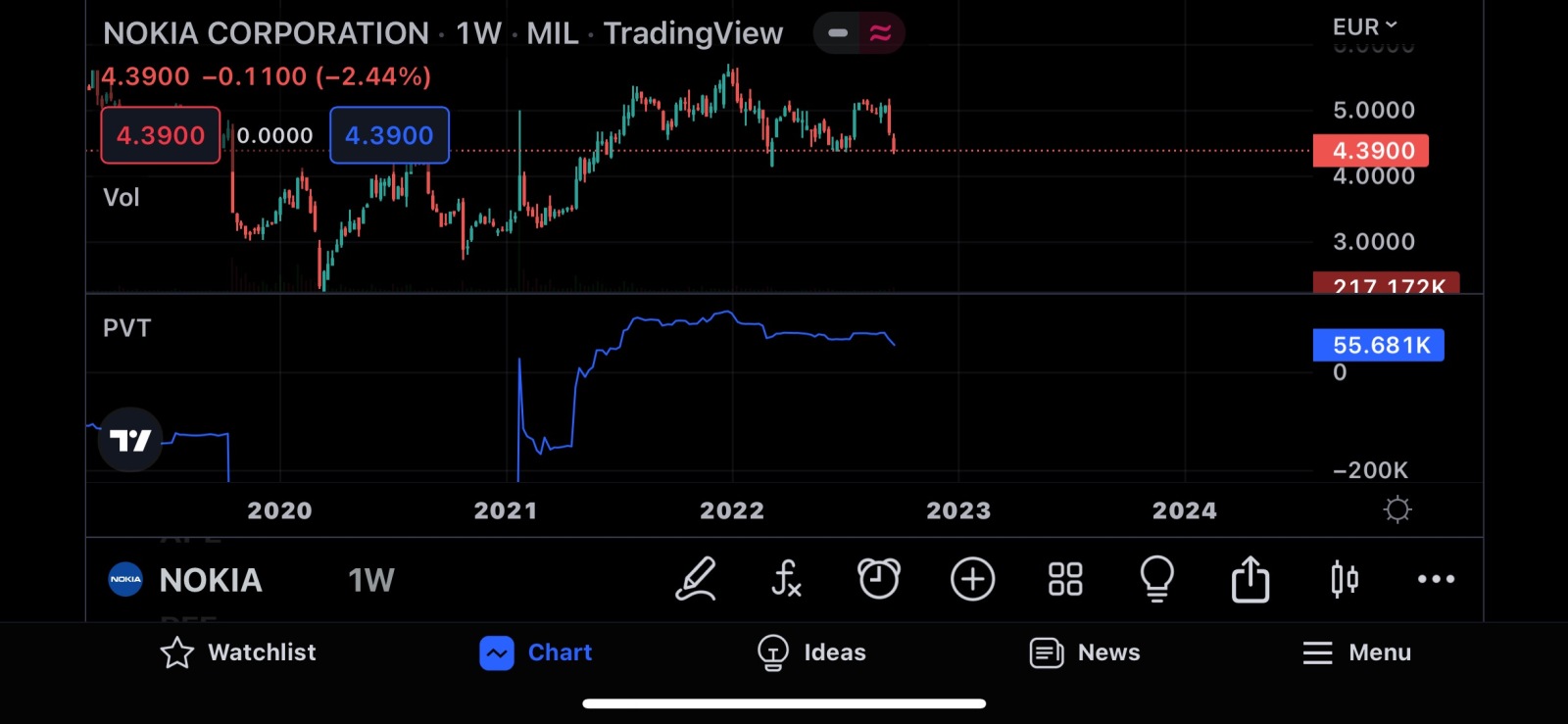The width and height of the screenshot is (1568, 724).
Task: Switch to the News tab
Action: tap(1085, 652)
